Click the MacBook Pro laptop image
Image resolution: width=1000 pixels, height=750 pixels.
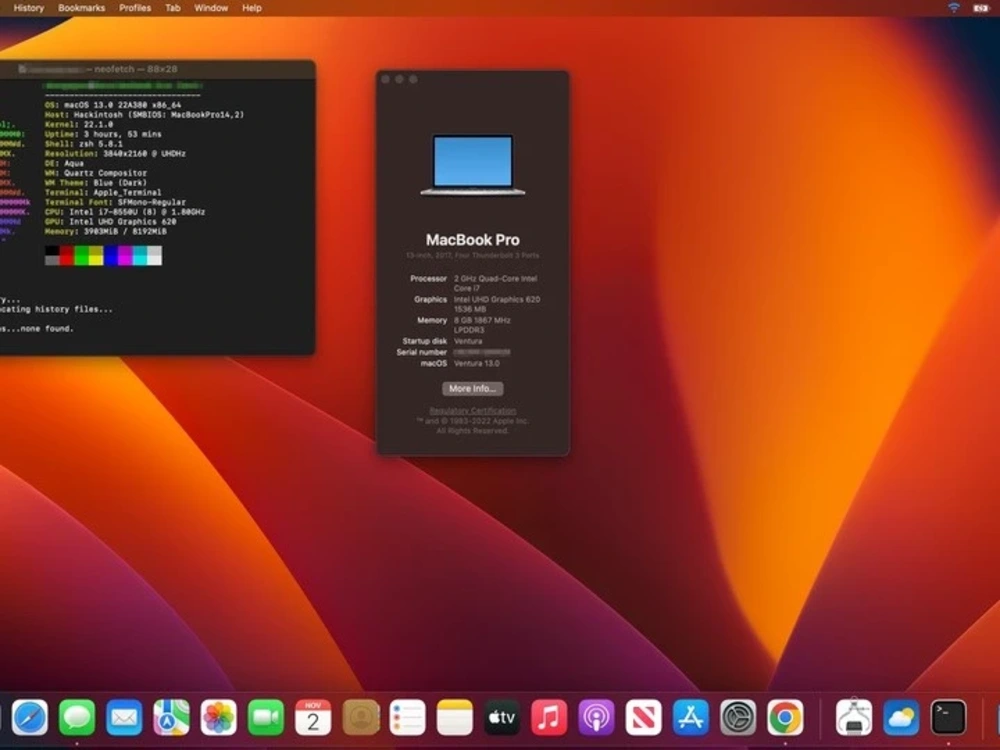[x=473, y=165]
